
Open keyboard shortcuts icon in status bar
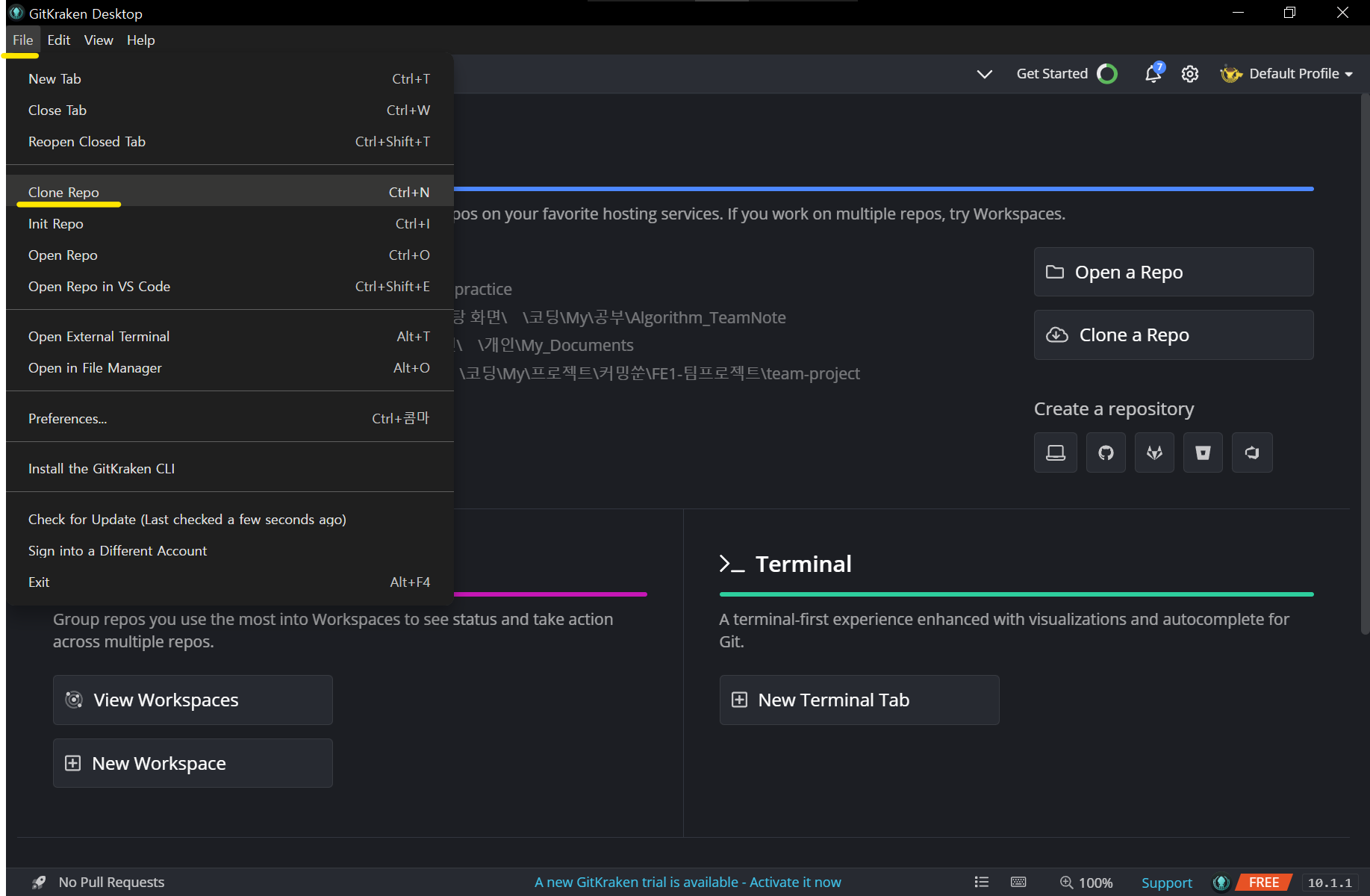point(1018,883)
